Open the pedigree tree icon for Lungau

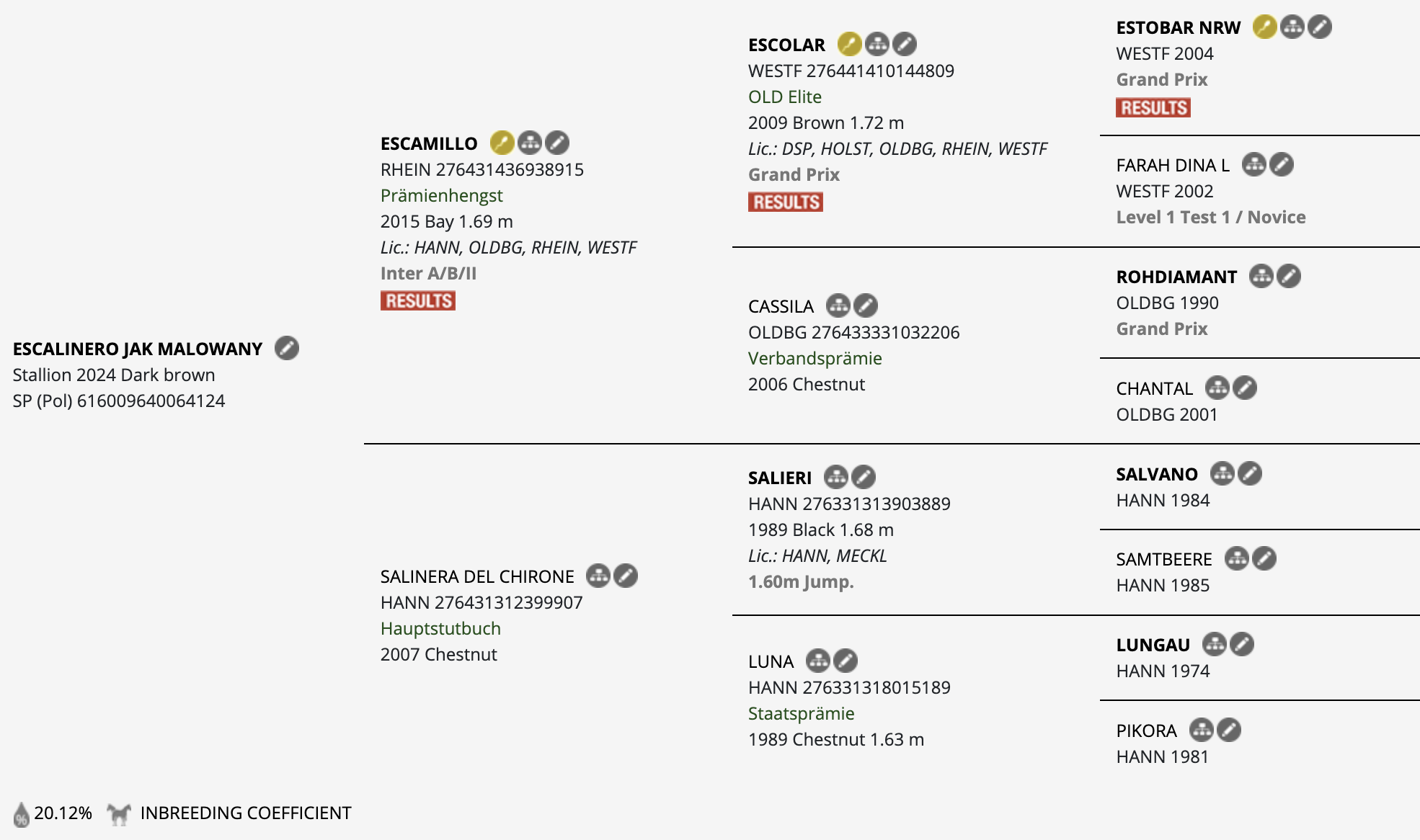point(1215,645)
